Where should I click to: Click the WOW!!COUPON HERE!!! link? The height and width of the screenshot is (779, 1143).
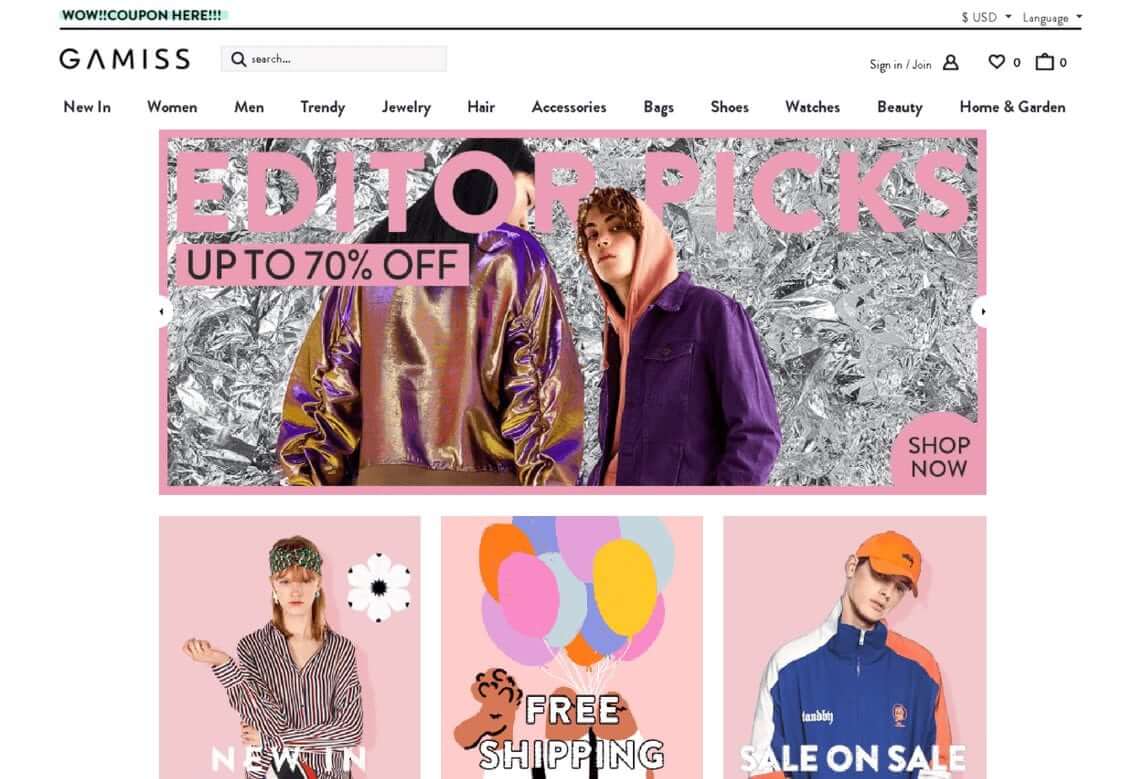142,15
